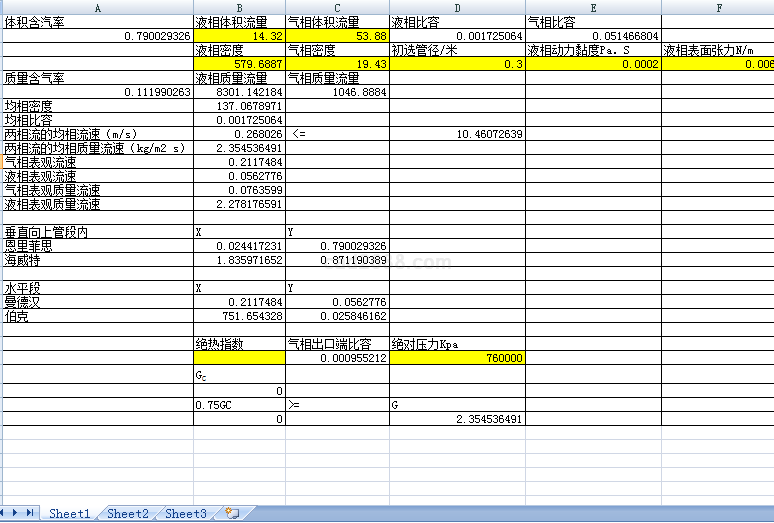Image resolution: width=774 pixels, height=523 pixels.
Task: Click the cell with value 10.46072639
Action: point(456,133)
